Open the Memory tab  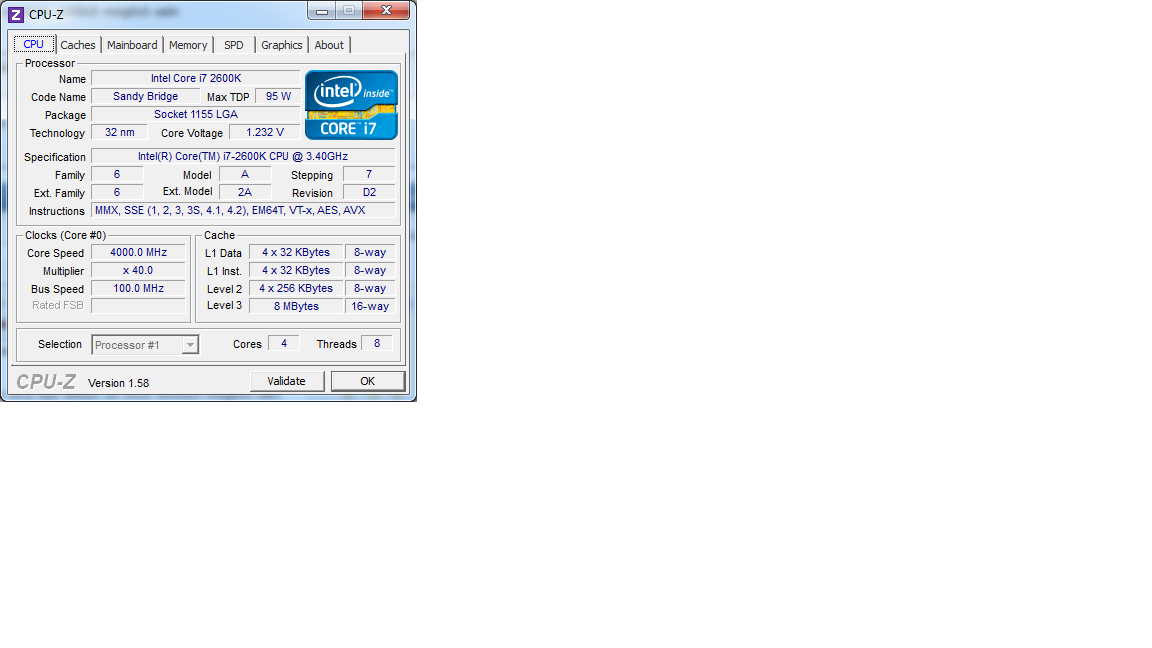coord(188,45)
